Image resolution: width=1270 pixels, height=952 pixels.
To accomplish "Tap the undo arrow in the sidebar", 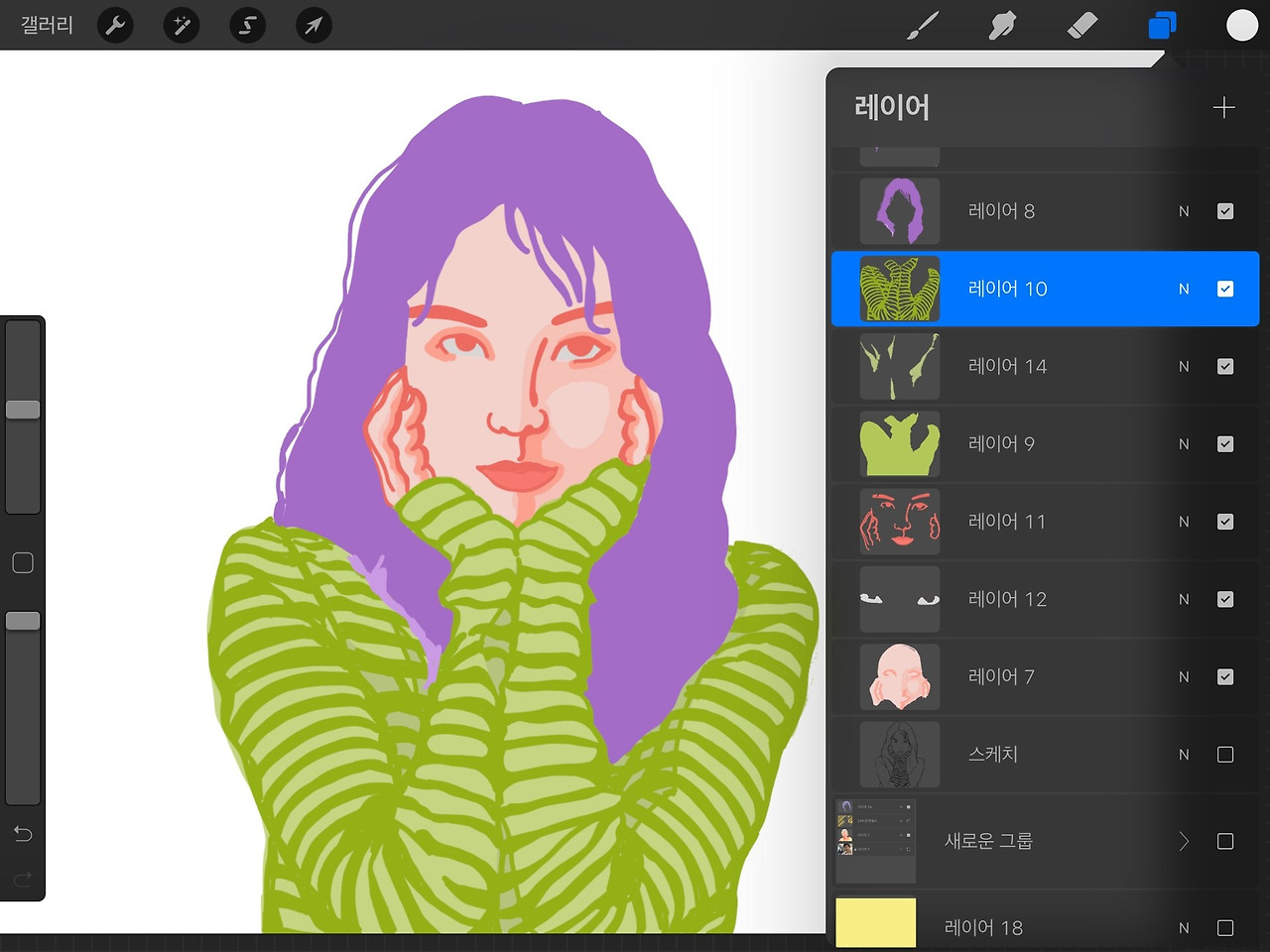I will [23, 834].
